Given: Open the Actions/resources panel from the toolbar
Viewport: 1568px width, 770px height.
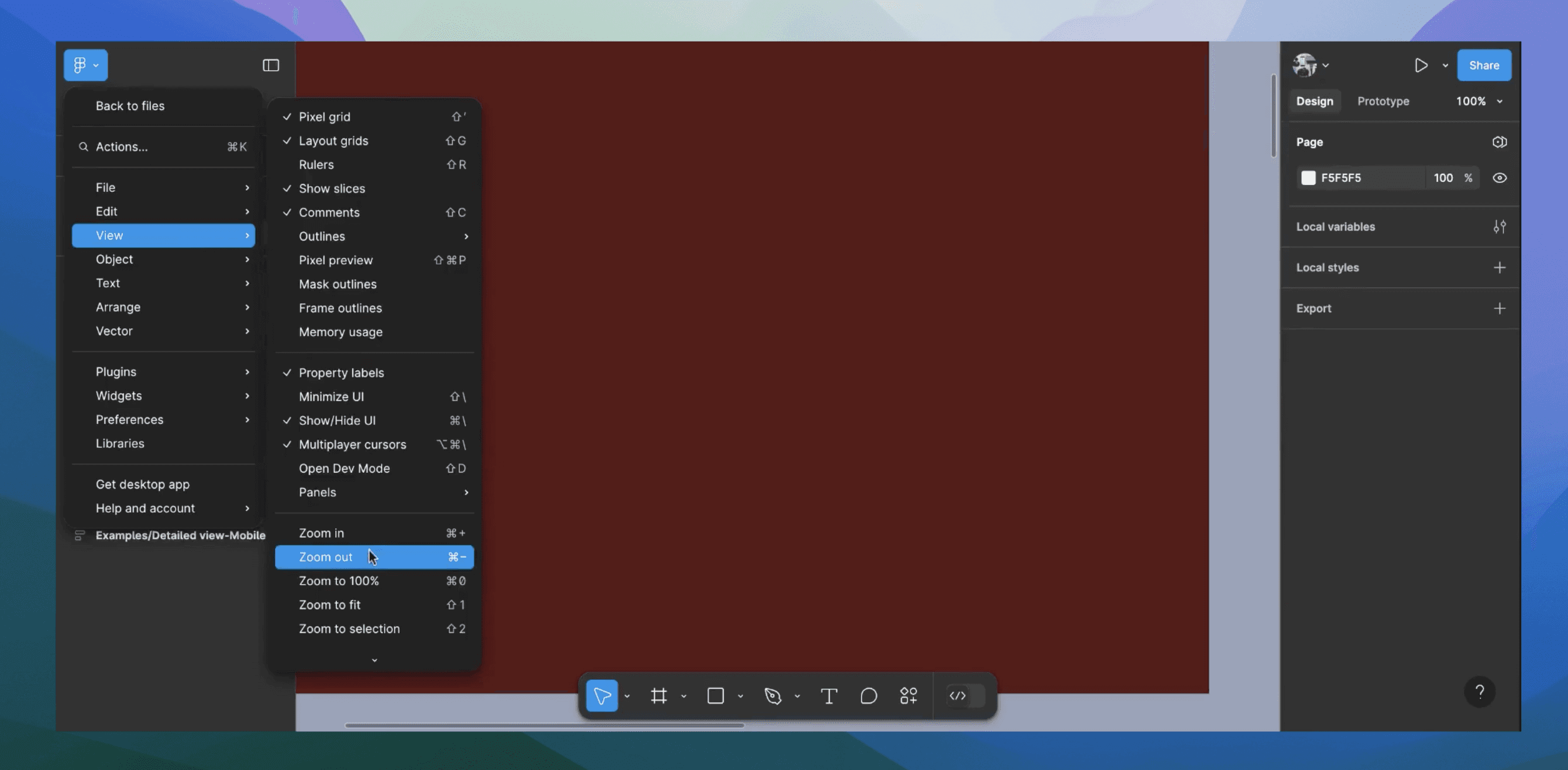Looking at the screenshot, I should point(908,696).
